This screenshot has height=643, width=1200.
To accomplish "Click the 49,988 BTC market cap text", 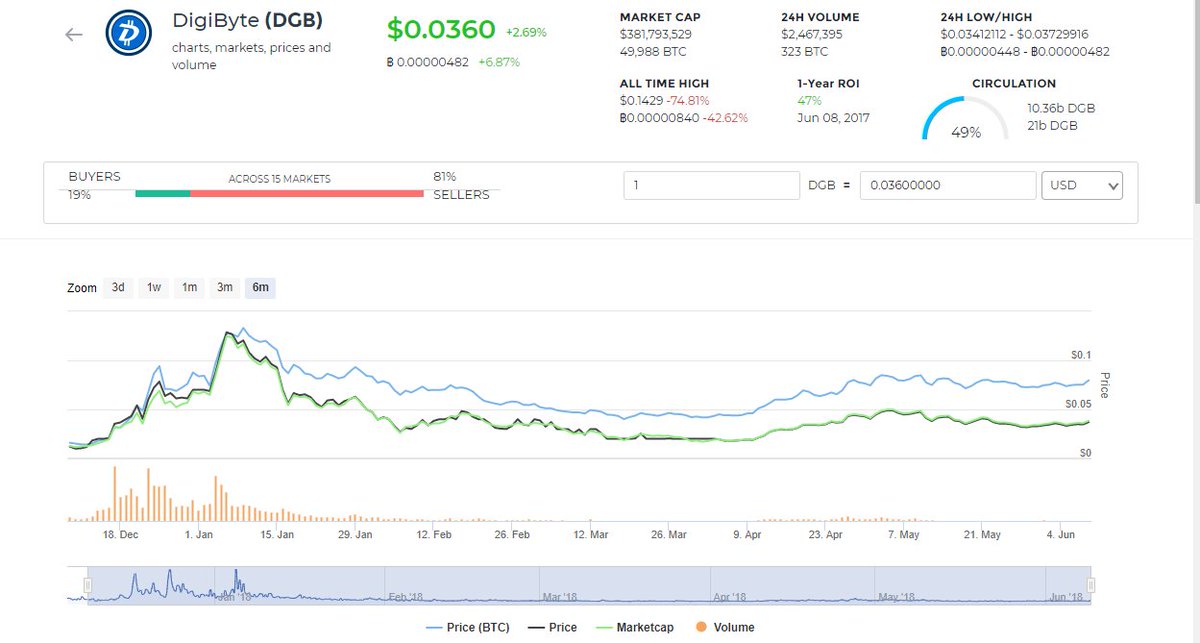I will coord(655,51).
